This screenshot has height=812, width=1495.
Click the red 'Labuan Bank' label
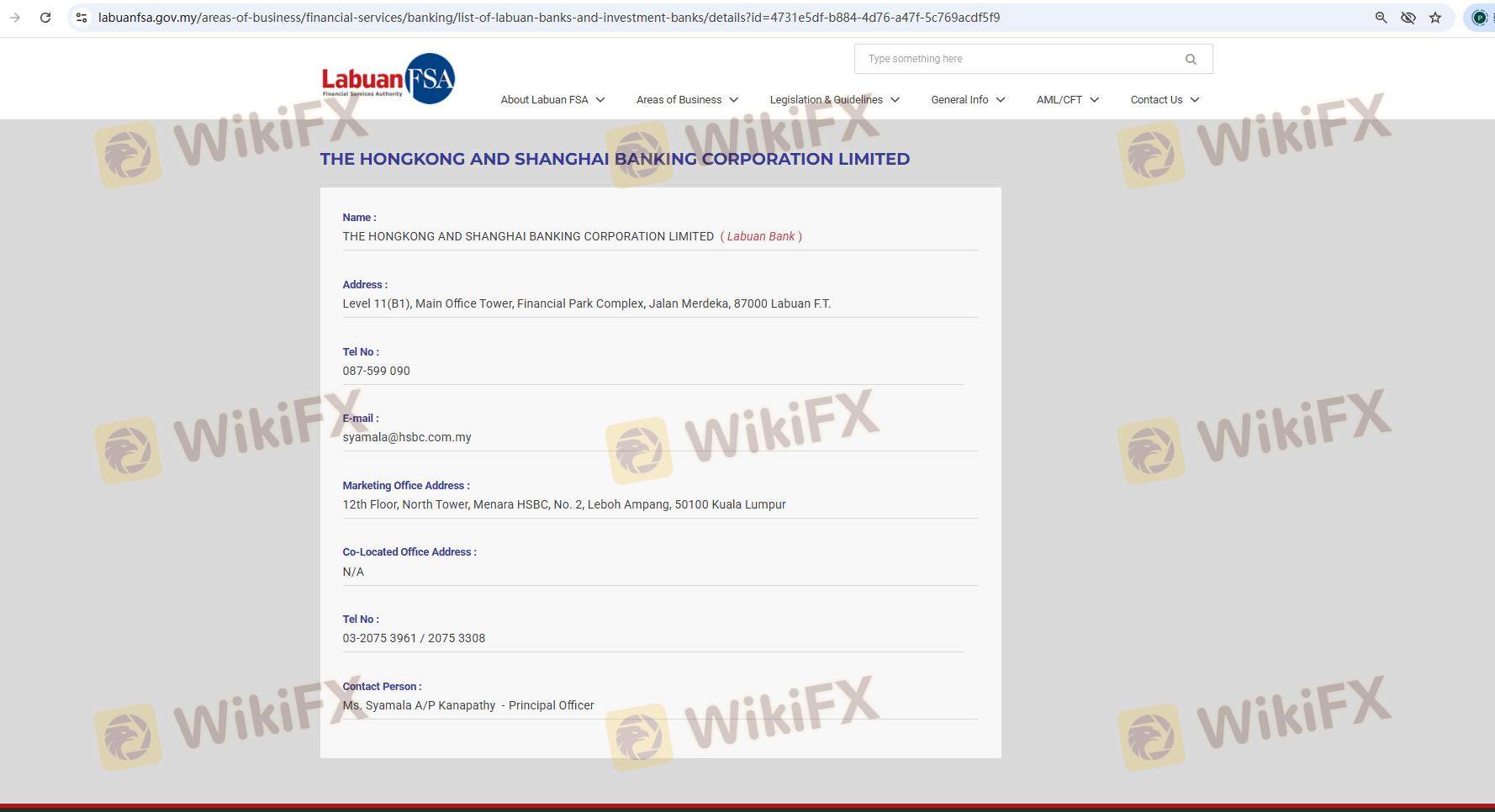coord(761,236)
